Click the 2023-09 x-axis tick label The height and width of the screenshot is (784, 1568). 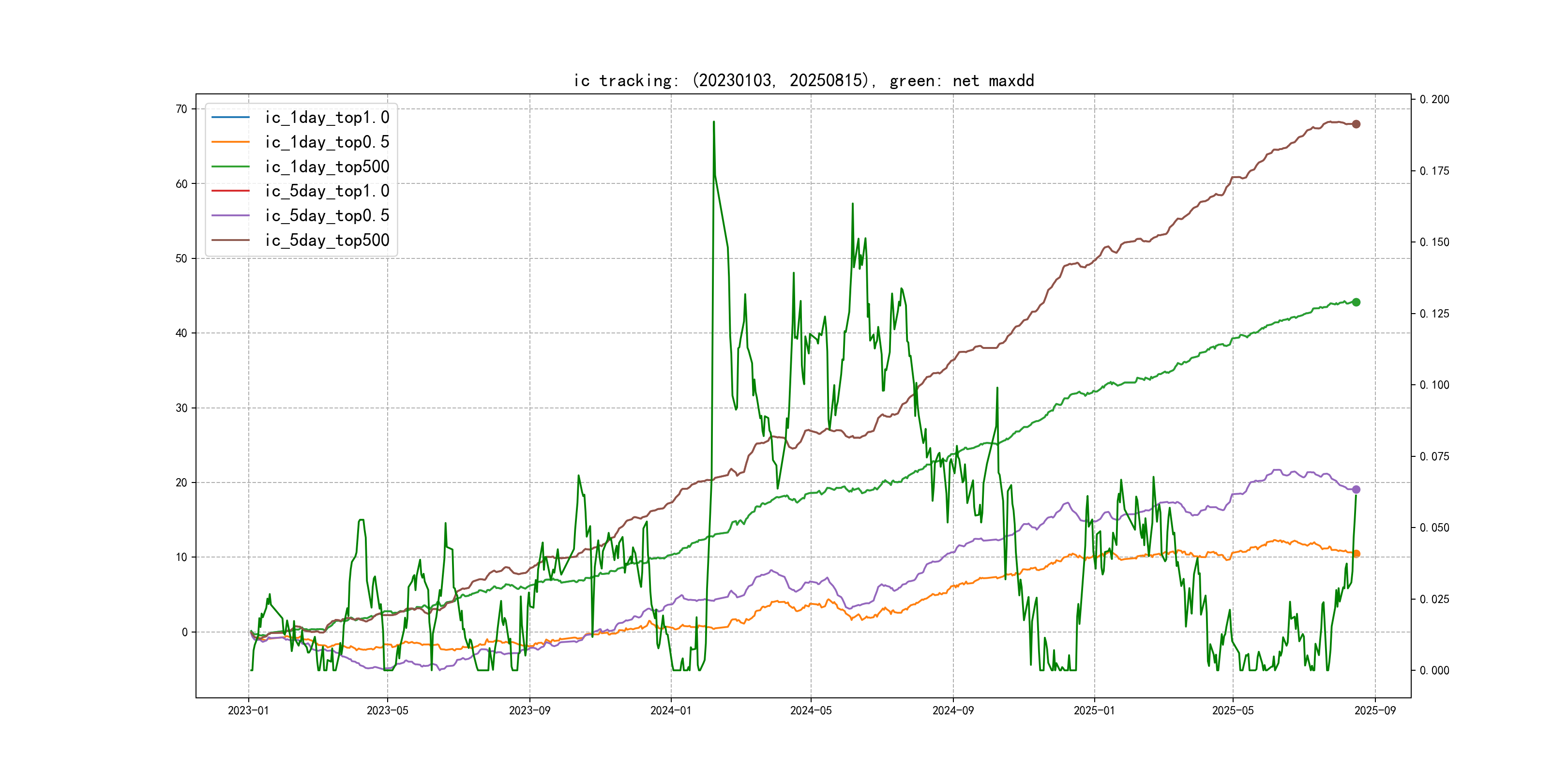tap(529, 710)
